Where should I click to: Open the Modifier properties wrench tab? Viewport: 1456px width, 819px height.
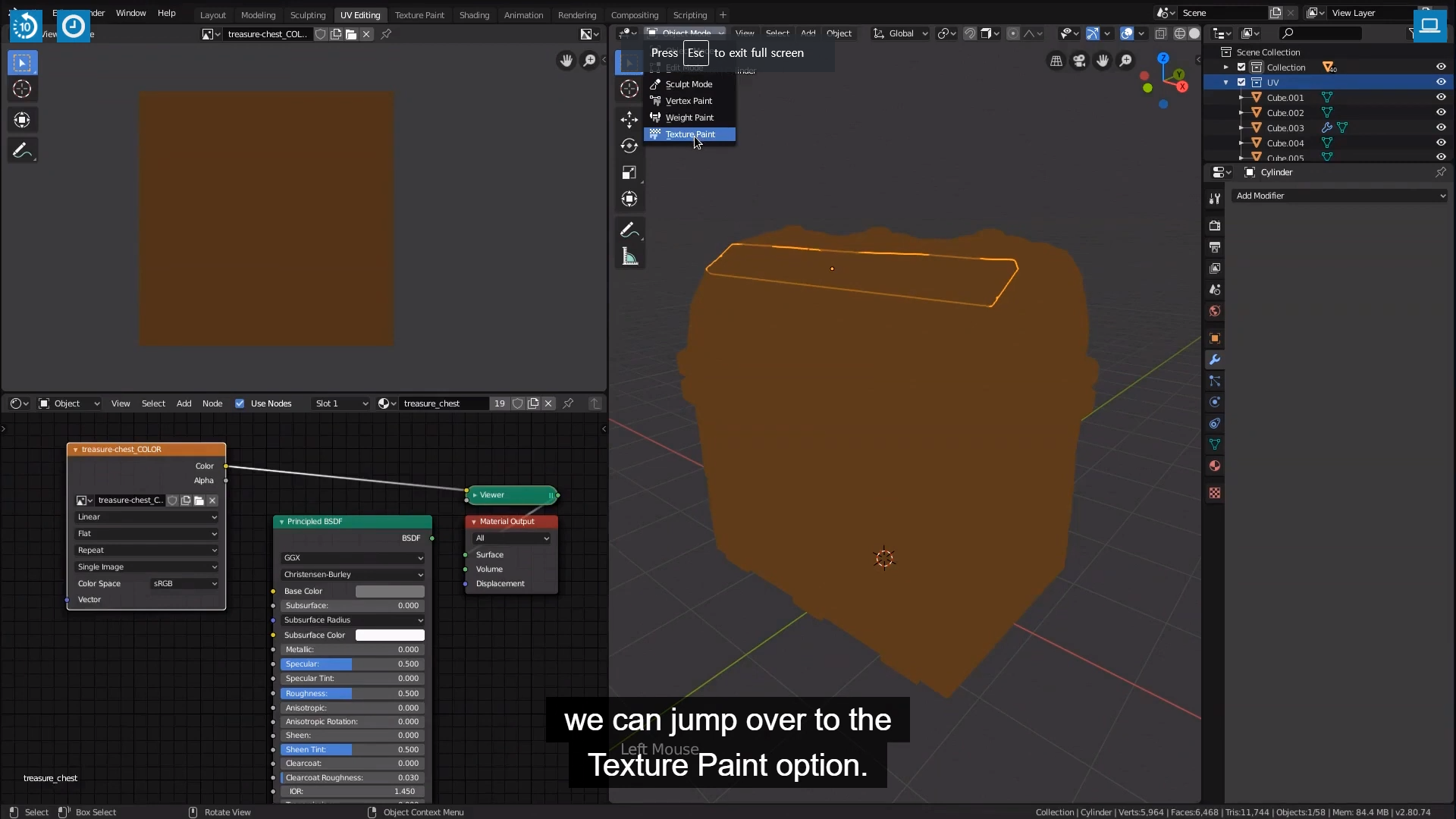pos(1215,359)
